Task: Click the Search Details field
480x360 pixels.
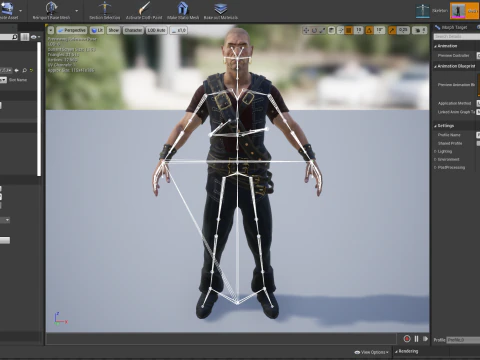Action: pos(457,36)
